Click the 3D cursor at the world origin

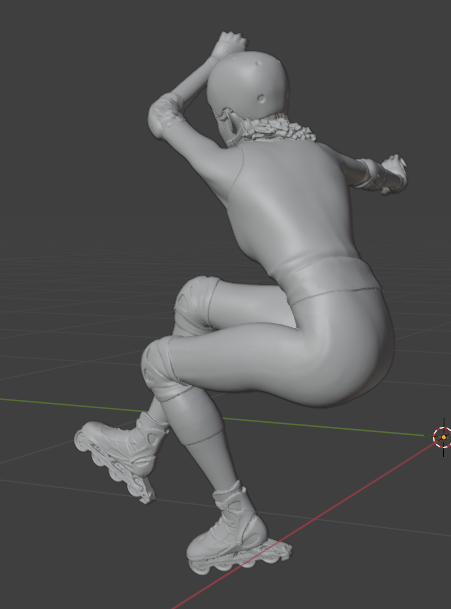pyautogui.click(x=444, y=437)
